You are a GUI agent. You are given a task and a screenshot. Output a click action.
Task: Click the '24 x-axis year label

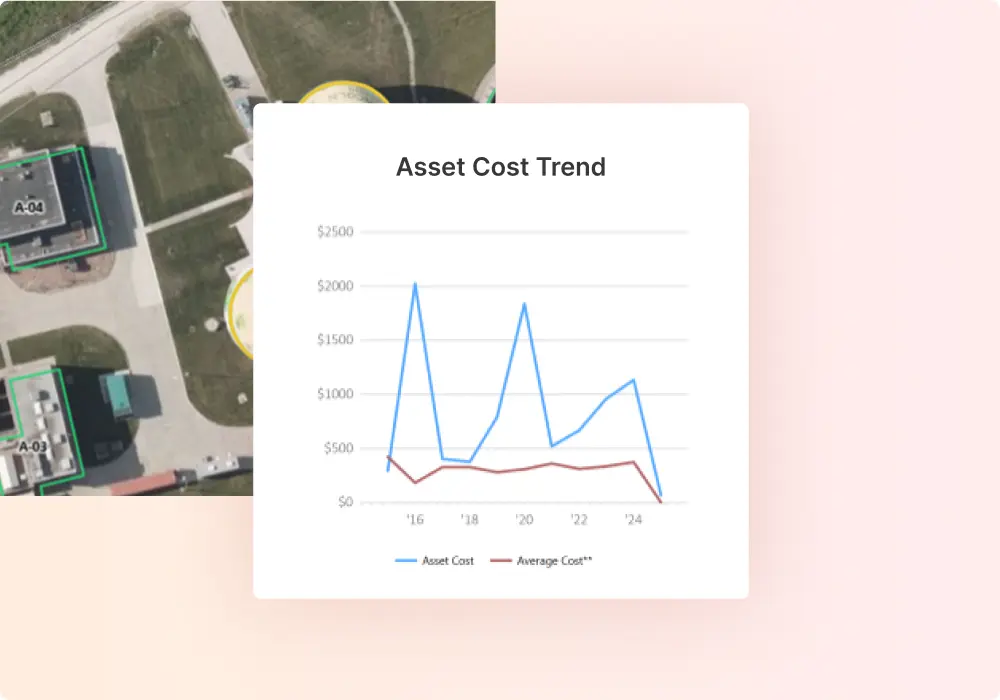click(633, 520)
